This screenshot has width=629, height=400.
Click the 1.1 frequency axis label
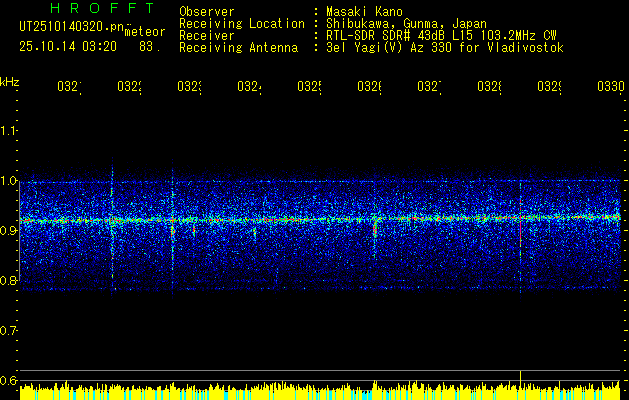coord(8,131)
